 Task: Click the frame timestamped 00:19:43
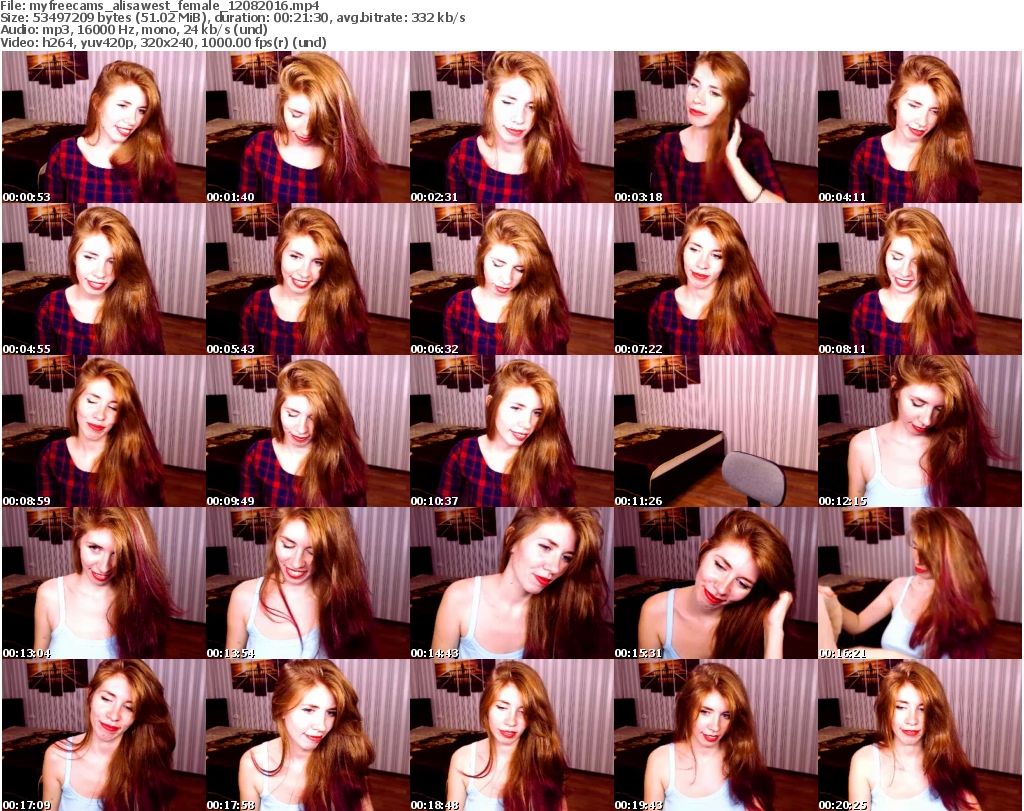point(715,735)
